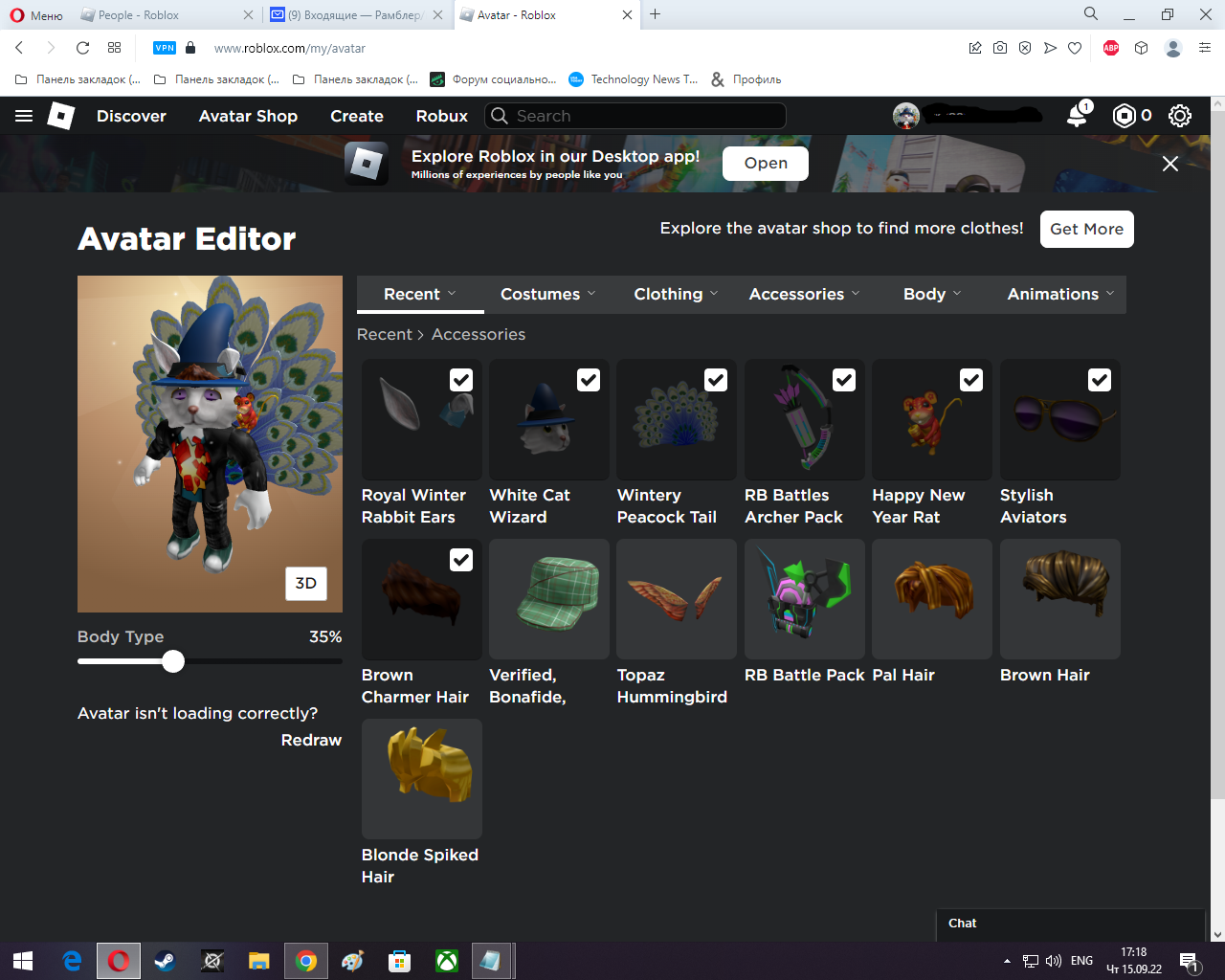Open the Opera speed dial grid icon

click(115, 48)
